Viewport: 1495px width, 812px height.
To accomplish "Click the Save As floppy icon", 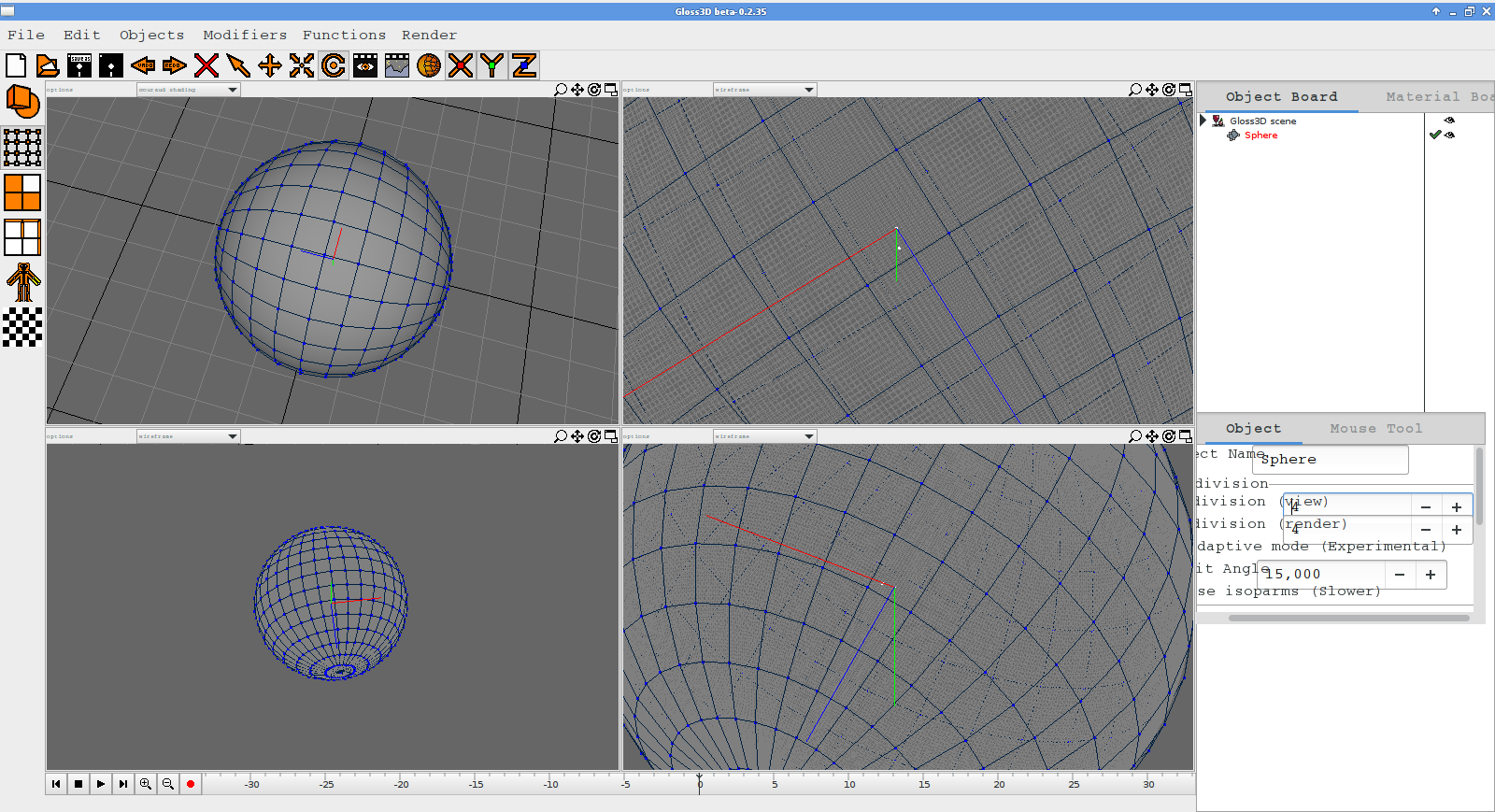I will pos(80,65).
